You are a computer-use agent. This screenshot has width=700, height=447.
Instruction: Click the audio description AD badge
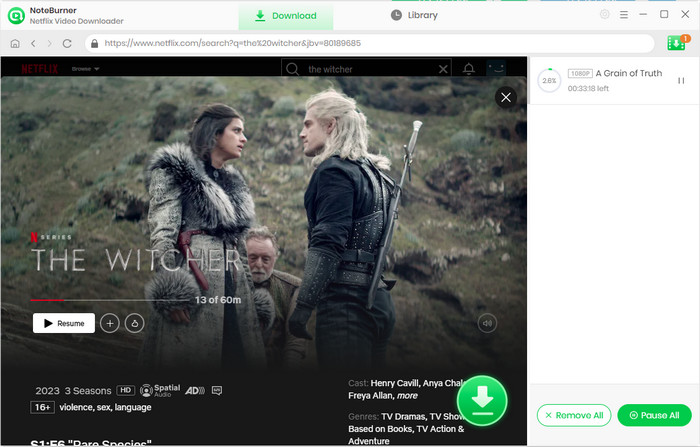[x=195, y=391]
